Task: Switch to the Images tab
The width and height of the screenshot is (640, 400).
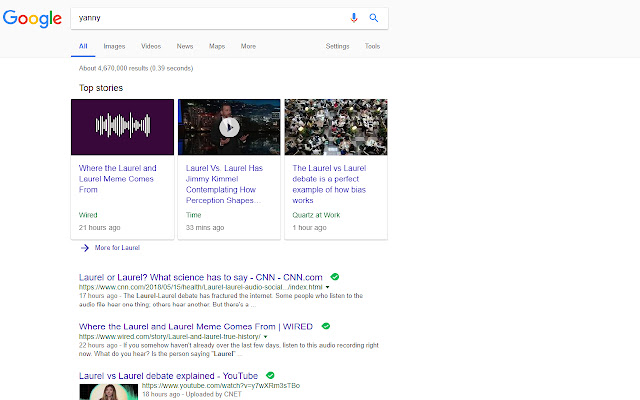Action: tap(114, 46)
